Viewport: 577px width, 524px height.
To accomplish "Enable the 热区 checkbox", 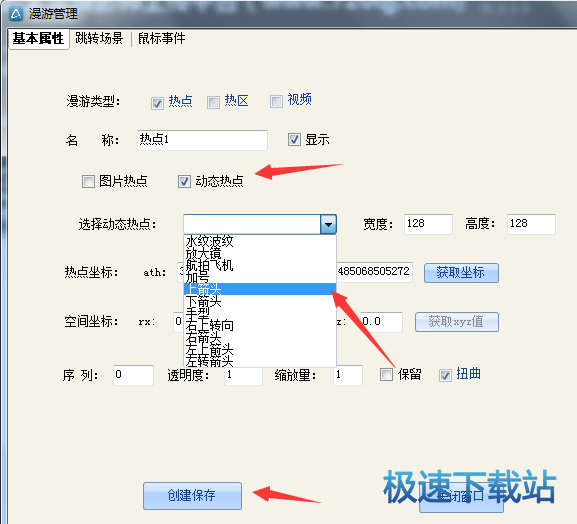I will [213, 102].
